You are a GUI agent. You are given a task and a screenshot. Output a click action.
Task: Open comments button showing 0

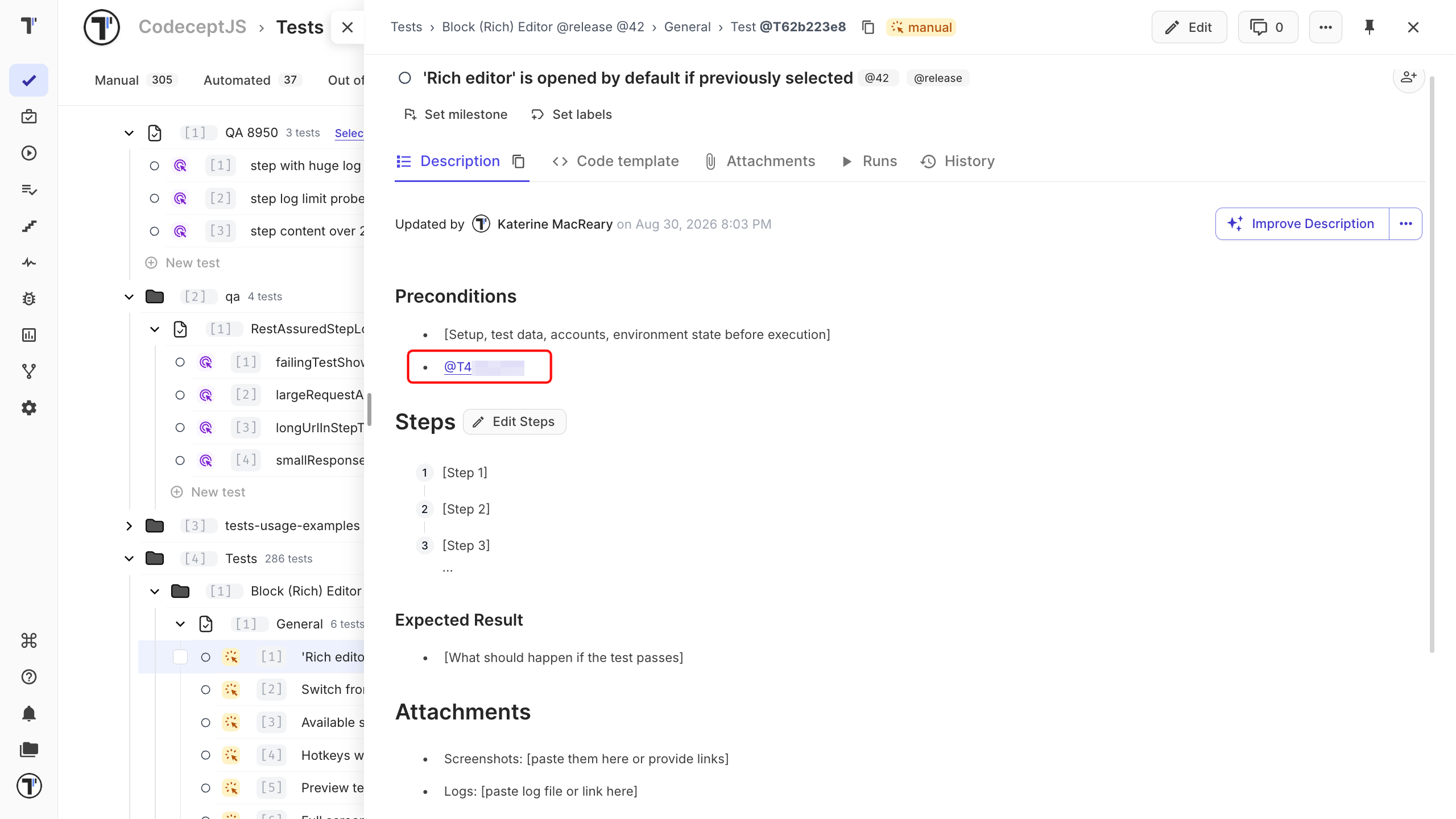pyautogui.click(x=1268, y=27)
